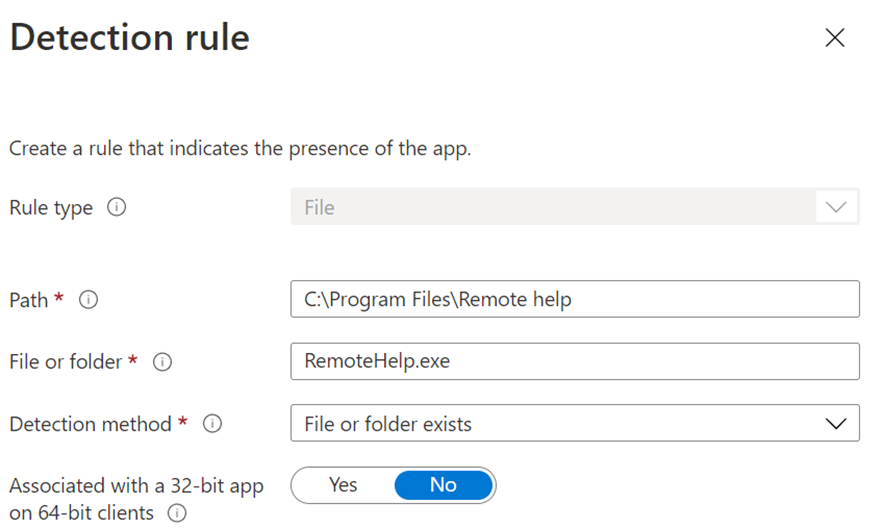Screen dimensions: 884x528
Task: Click the Associated with a 32-bit app label
Action: 136,486
